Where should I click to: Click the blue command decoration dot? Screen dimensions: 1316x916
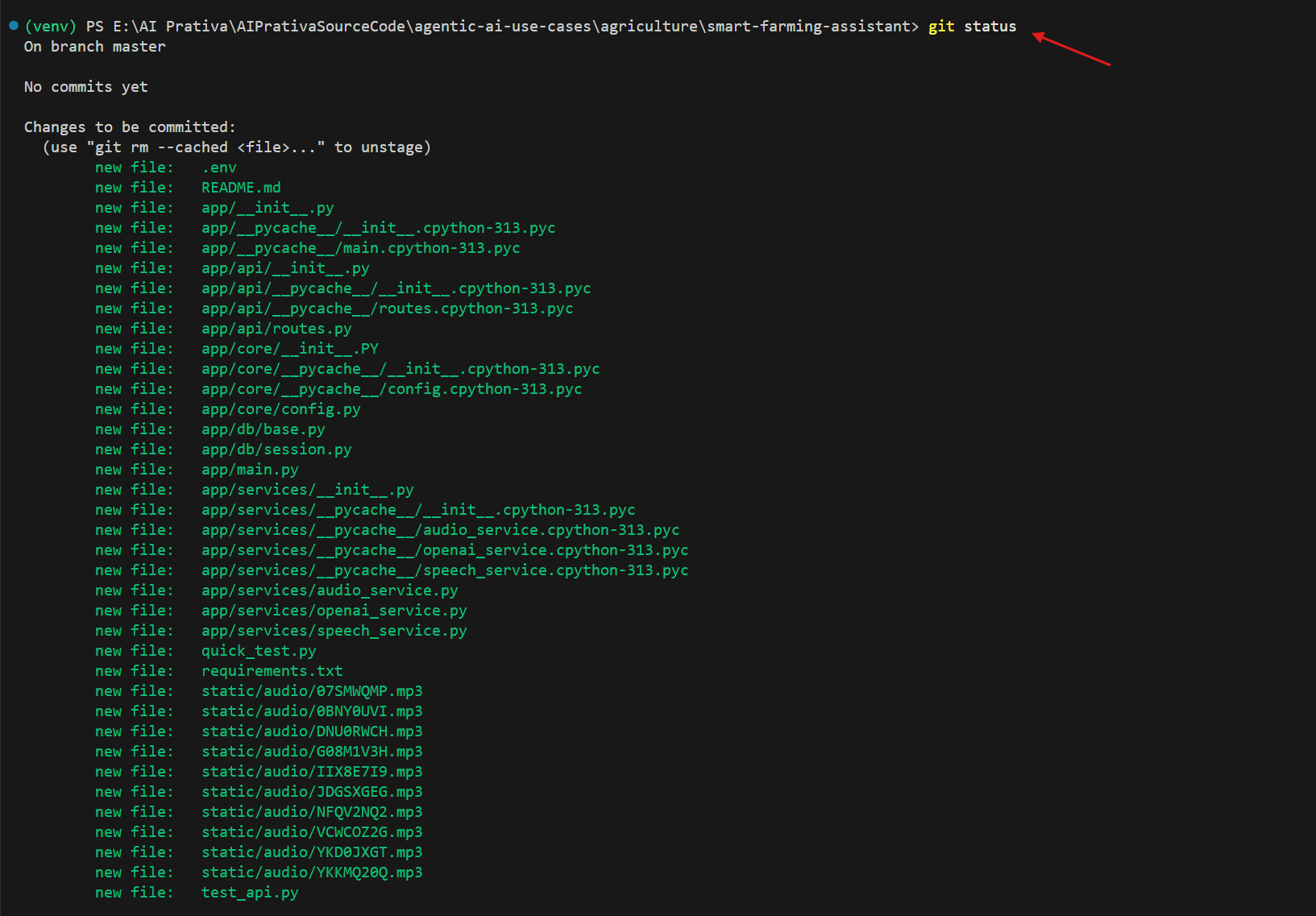[14, 26]
